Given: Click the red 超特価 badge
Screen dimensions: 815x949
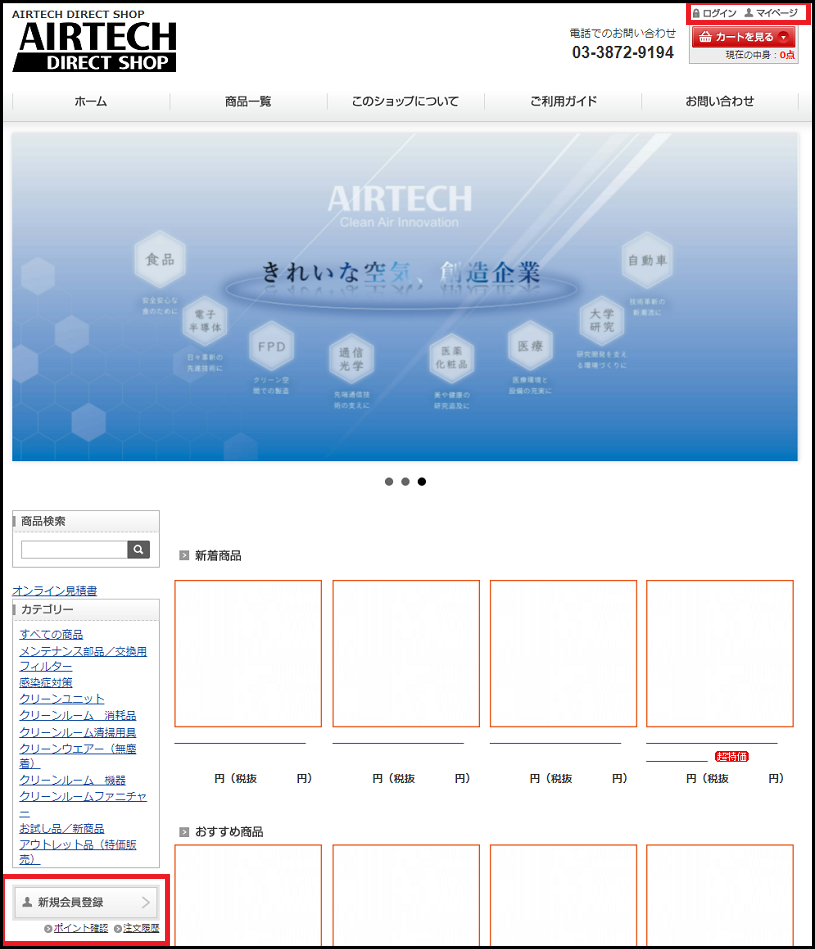Looking at the screenshot, I should point(732,757).
